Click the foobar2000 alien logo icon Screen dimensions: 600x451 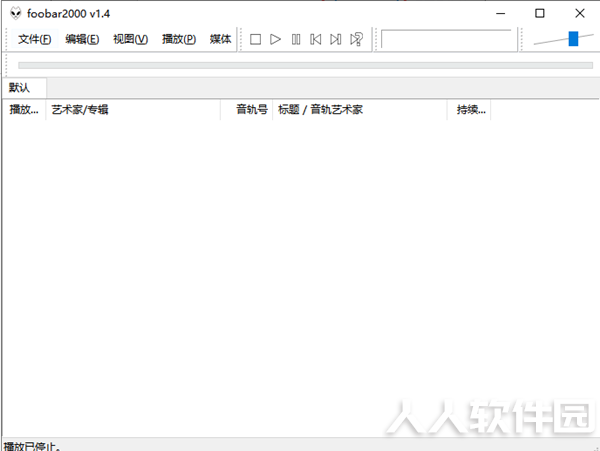point(15,13)
